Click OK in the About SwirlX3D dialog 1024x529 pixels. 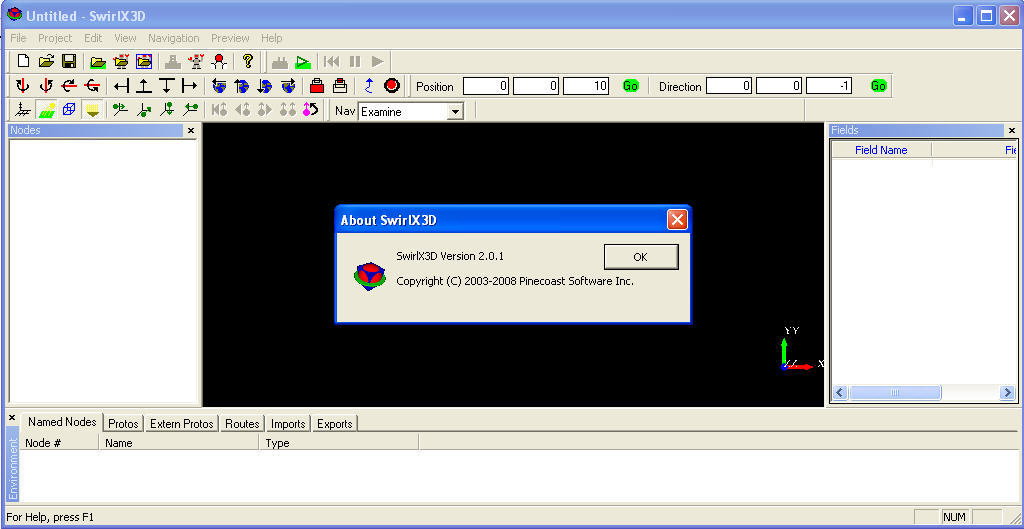click(x=641, y=257)
